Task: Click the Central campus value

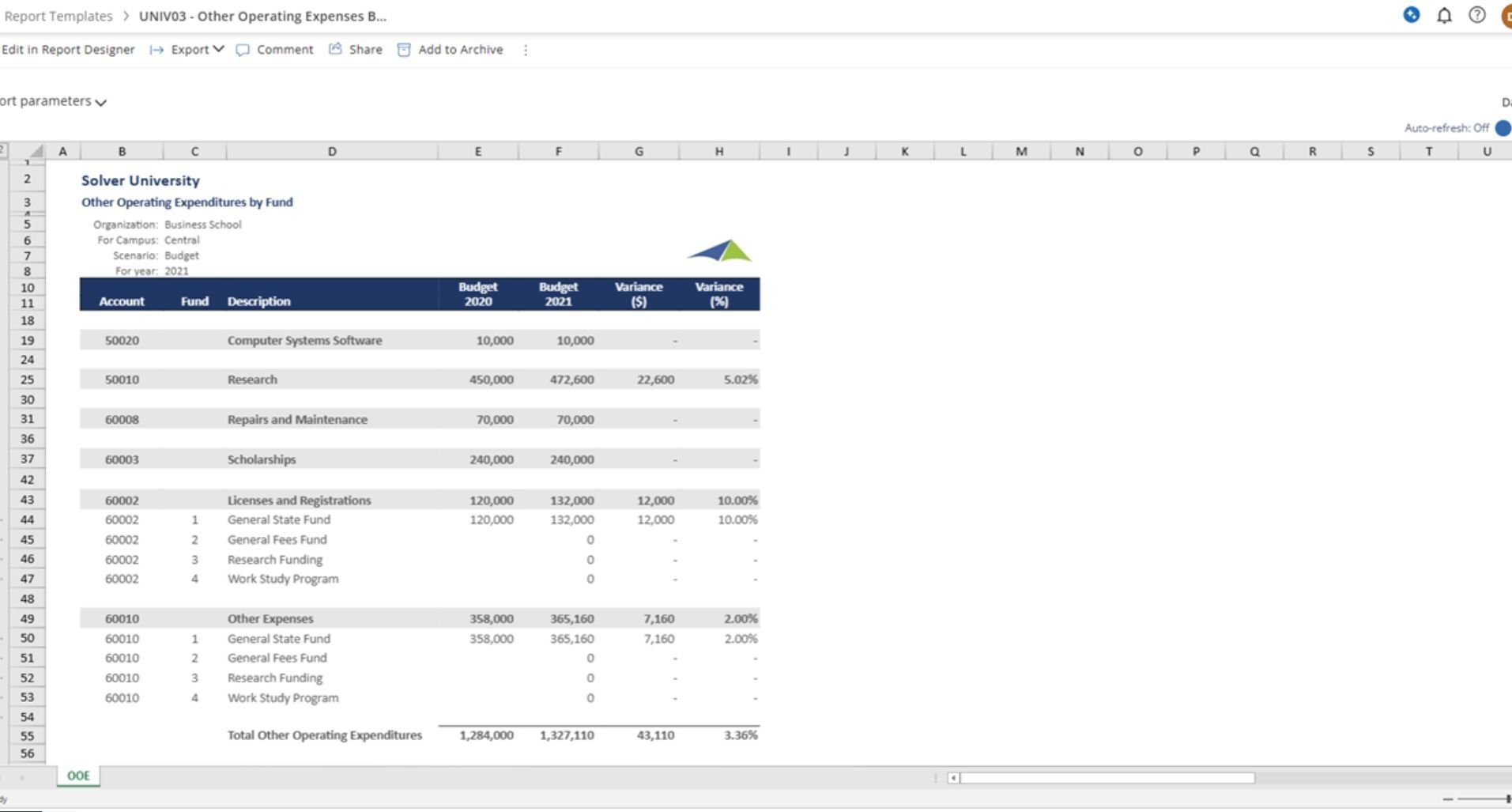Action: coord(182,240)
